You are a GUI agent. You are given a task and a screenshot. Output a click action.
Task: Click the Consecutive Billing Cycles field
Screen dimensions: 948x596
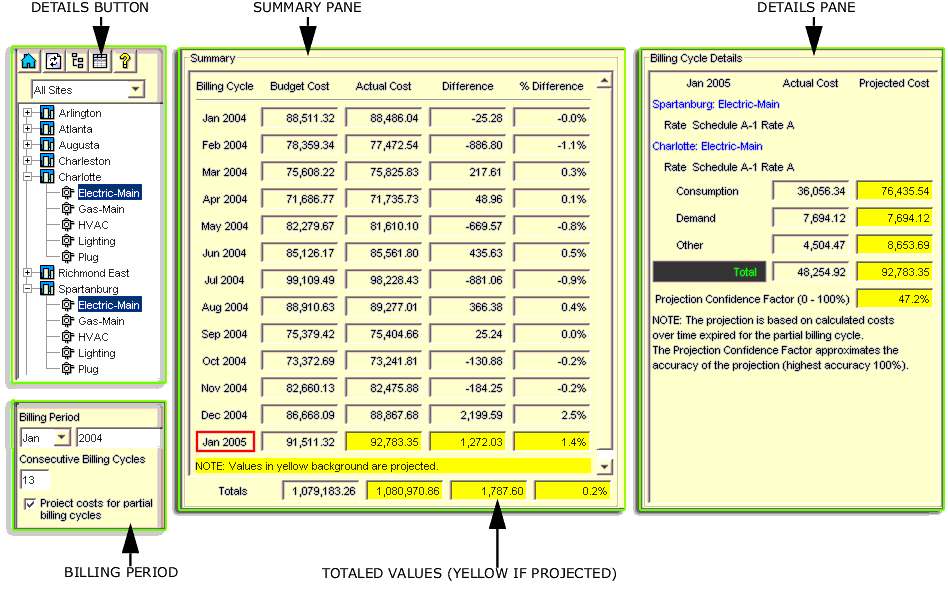[35, 480]
